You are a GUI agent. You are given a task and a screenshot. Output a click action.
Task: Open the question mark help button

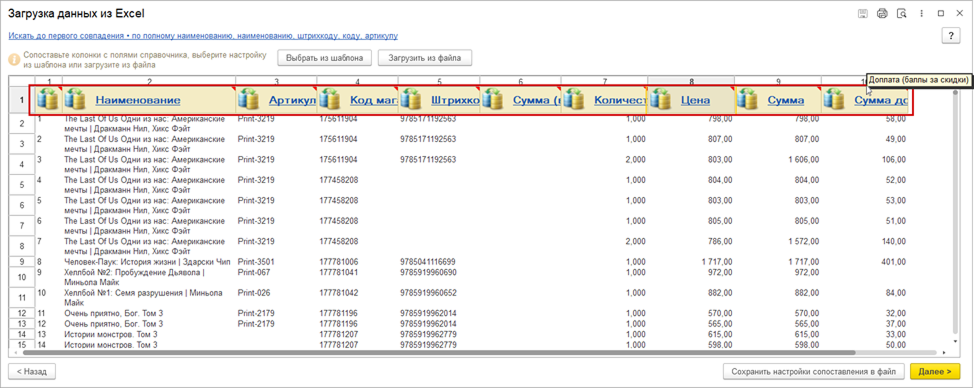[x=951, y=36]
